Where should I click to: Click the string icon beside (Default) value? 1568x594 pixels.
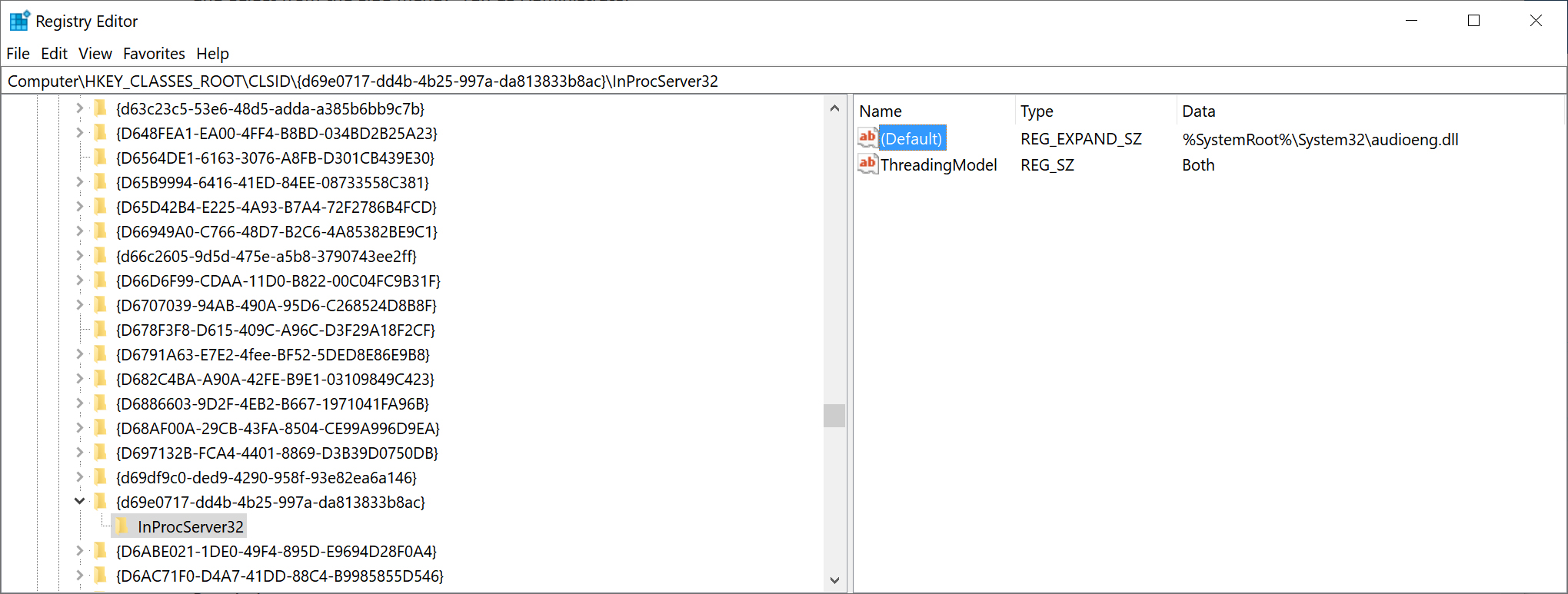pyautogui.click(x=867, y=138)
